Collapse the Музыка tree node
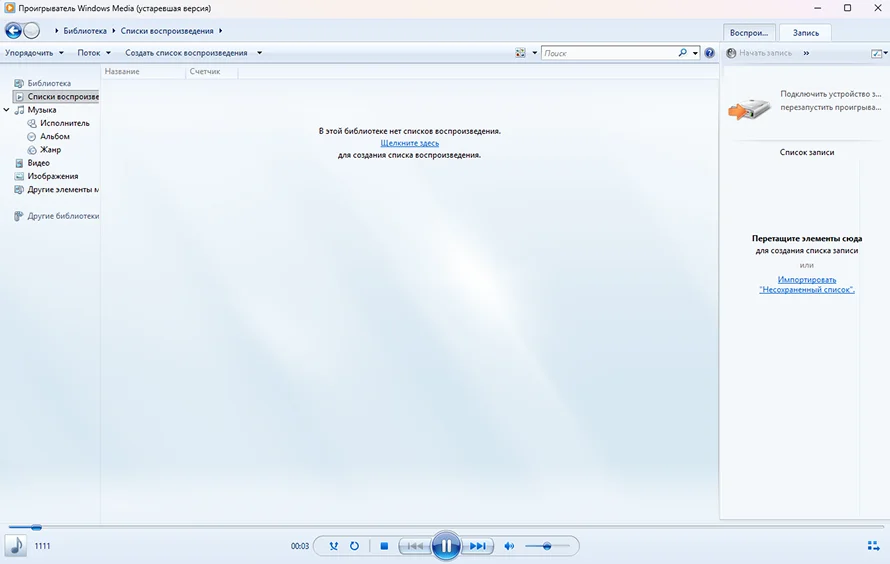Screen dimensions: 890x564 click(x=6, y=110)
